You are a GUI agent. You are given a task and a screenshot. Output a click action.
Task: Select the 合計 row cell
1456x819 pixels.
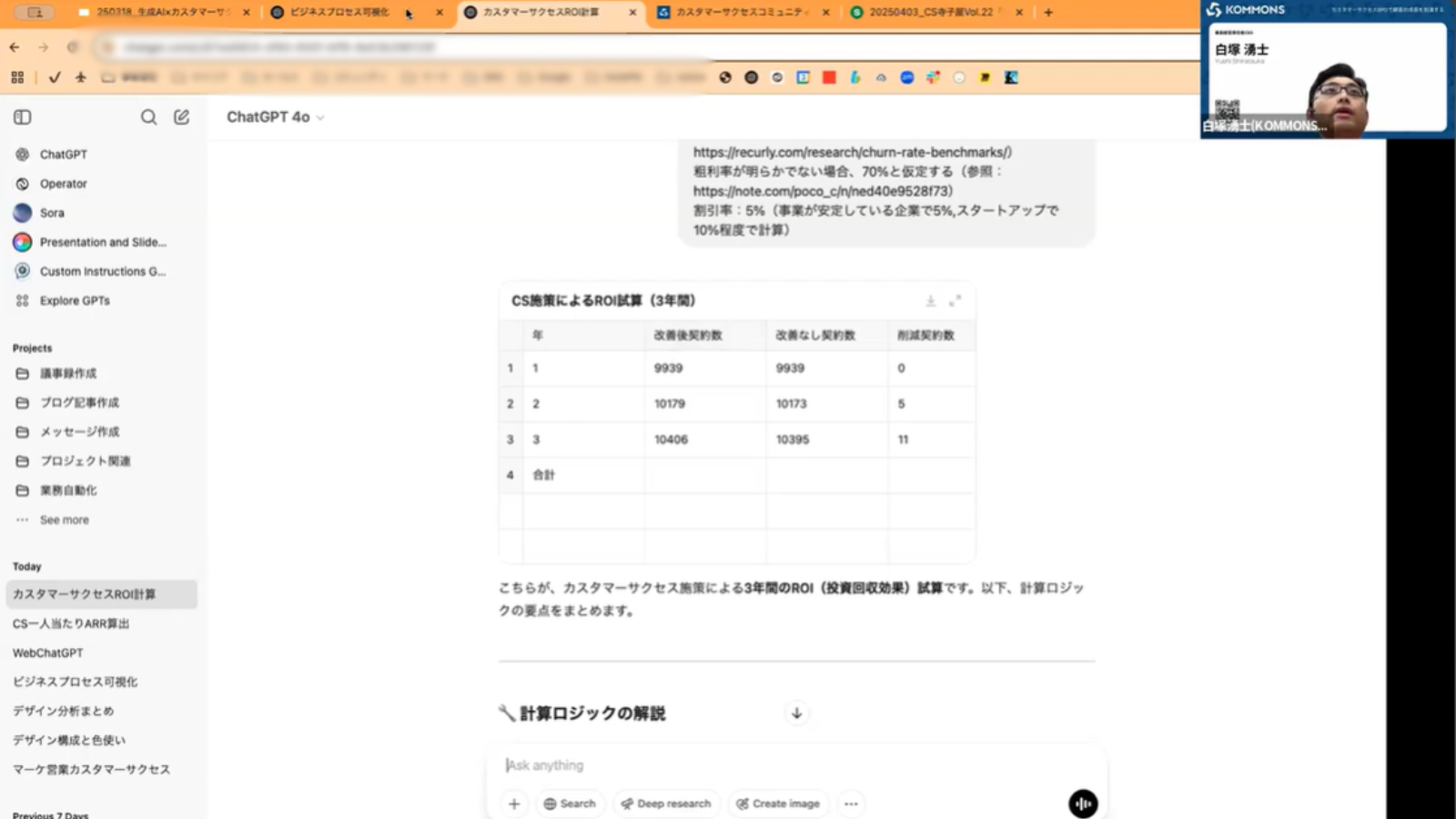[x=583, y=474]
